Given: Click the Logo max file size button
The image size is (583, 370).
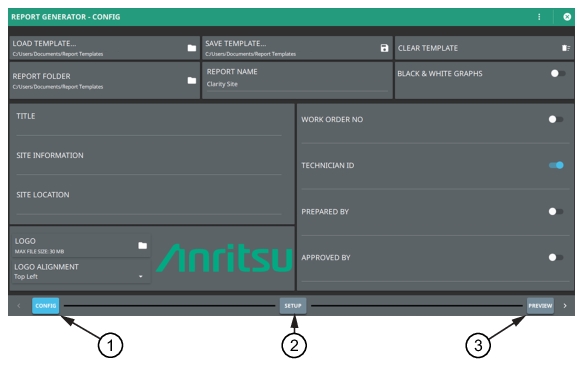Looking at the screenshot, I should (x=81, y=245).
